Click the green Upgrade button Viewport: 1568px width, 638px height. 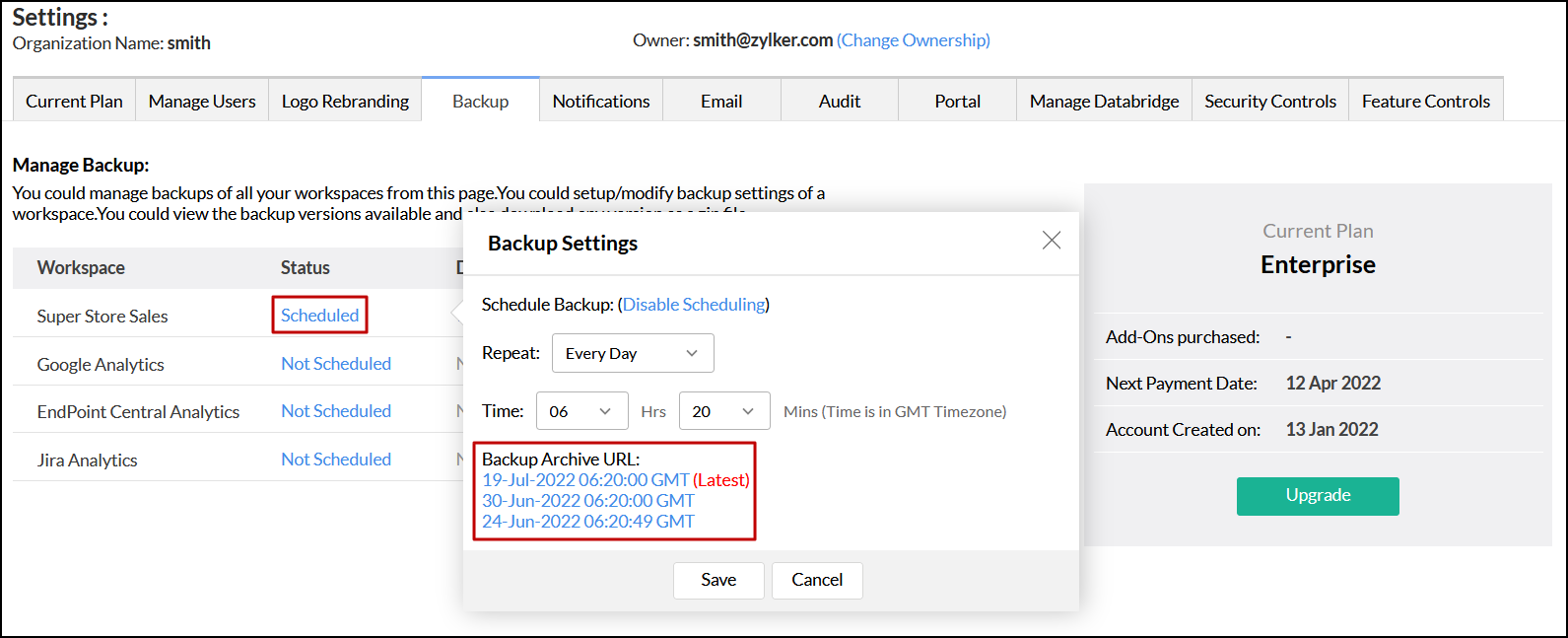point(1318,496)
